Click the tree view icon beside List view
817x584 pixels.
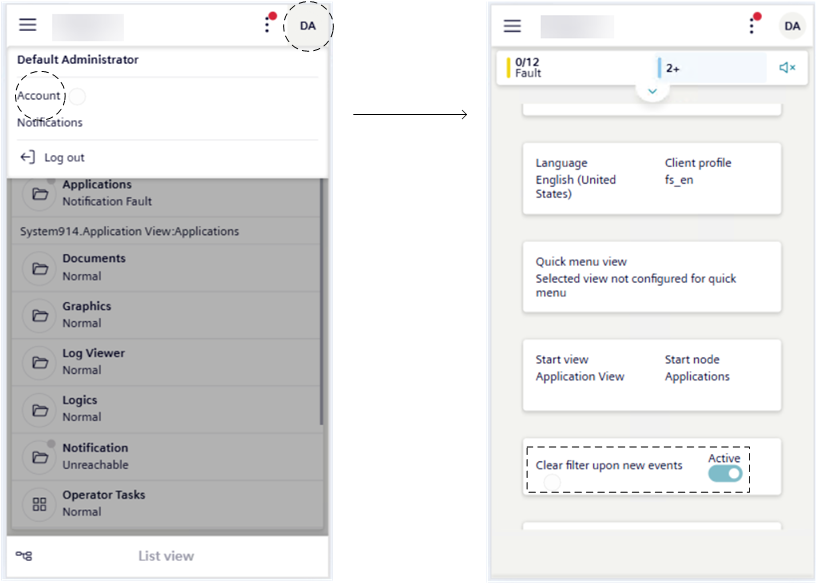(x=25, y=556)
